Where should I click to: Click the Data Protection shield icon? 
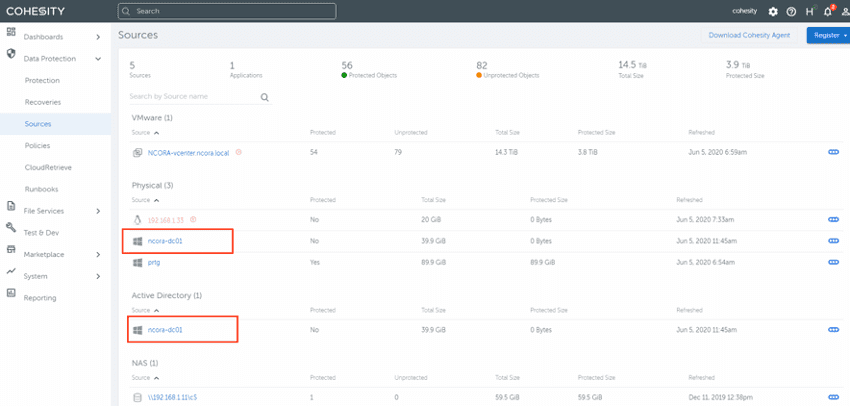coord(11,53)
